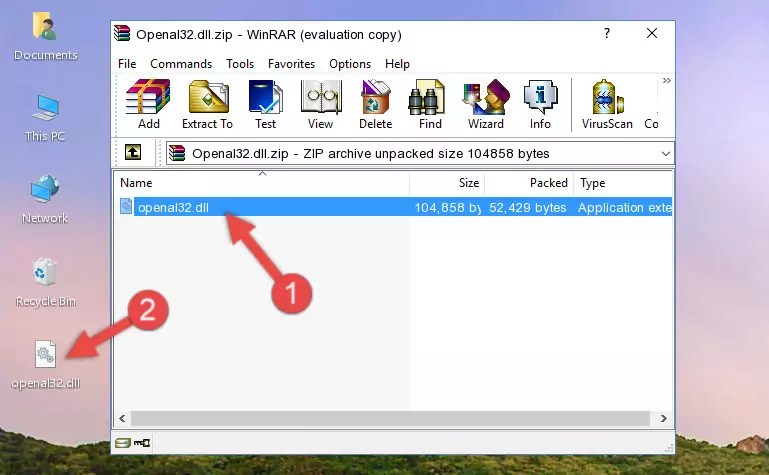This screenshot has width=769, height=475.
Task: Select the Documents desktop icon
Action: [x=45, y=36]
